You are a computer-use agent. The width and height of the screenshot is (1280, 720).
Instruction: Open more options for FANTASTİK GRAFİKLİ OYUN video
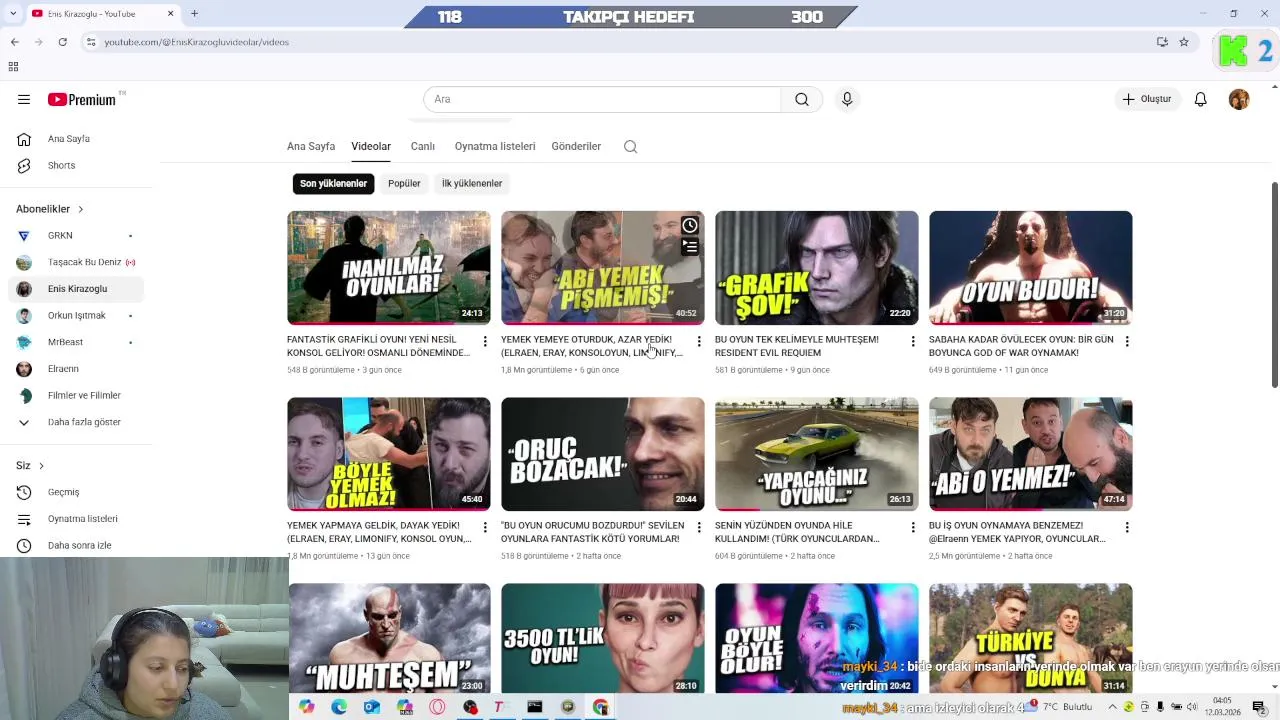coord(485,342)
